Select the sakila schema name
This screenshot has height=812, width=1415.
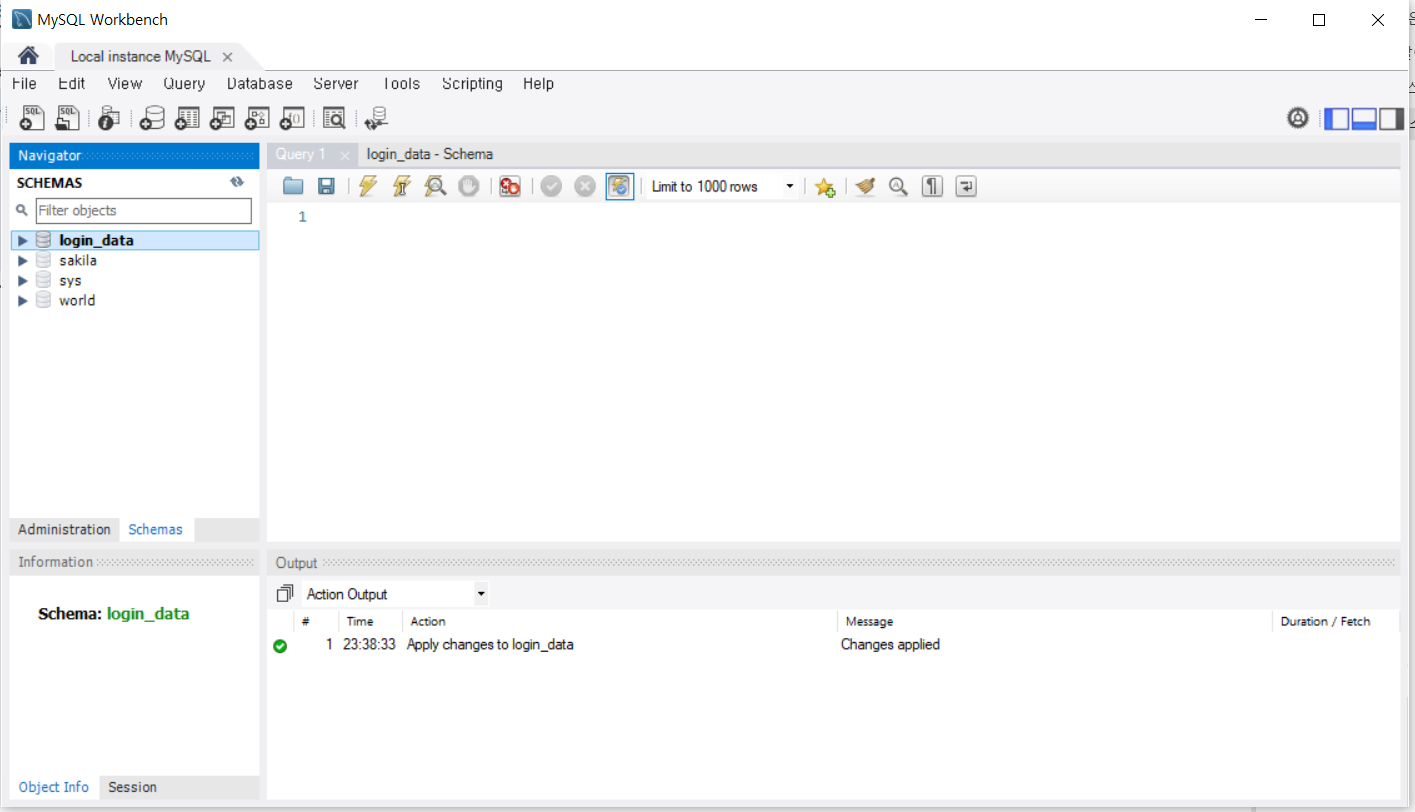pyautogui.click(x=78, y=261)
